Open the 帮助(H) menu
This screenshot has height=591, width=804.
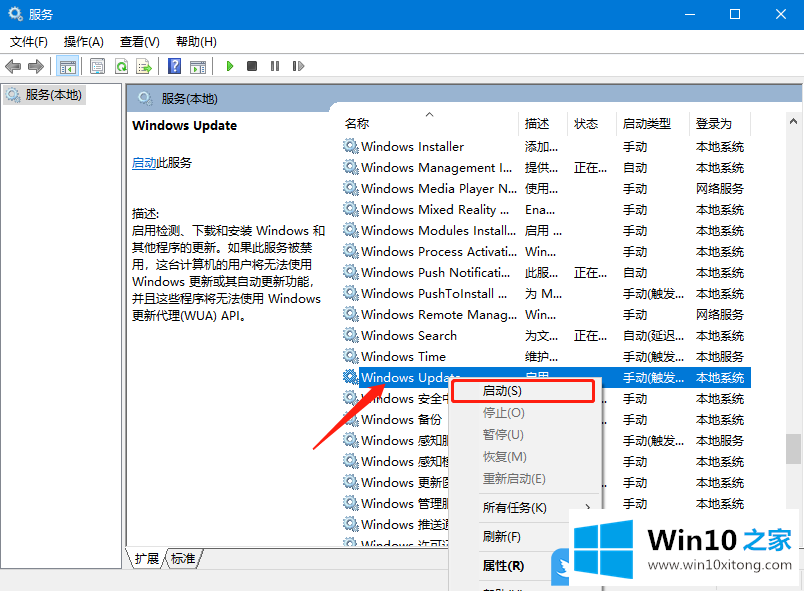(x=196, y=42)
